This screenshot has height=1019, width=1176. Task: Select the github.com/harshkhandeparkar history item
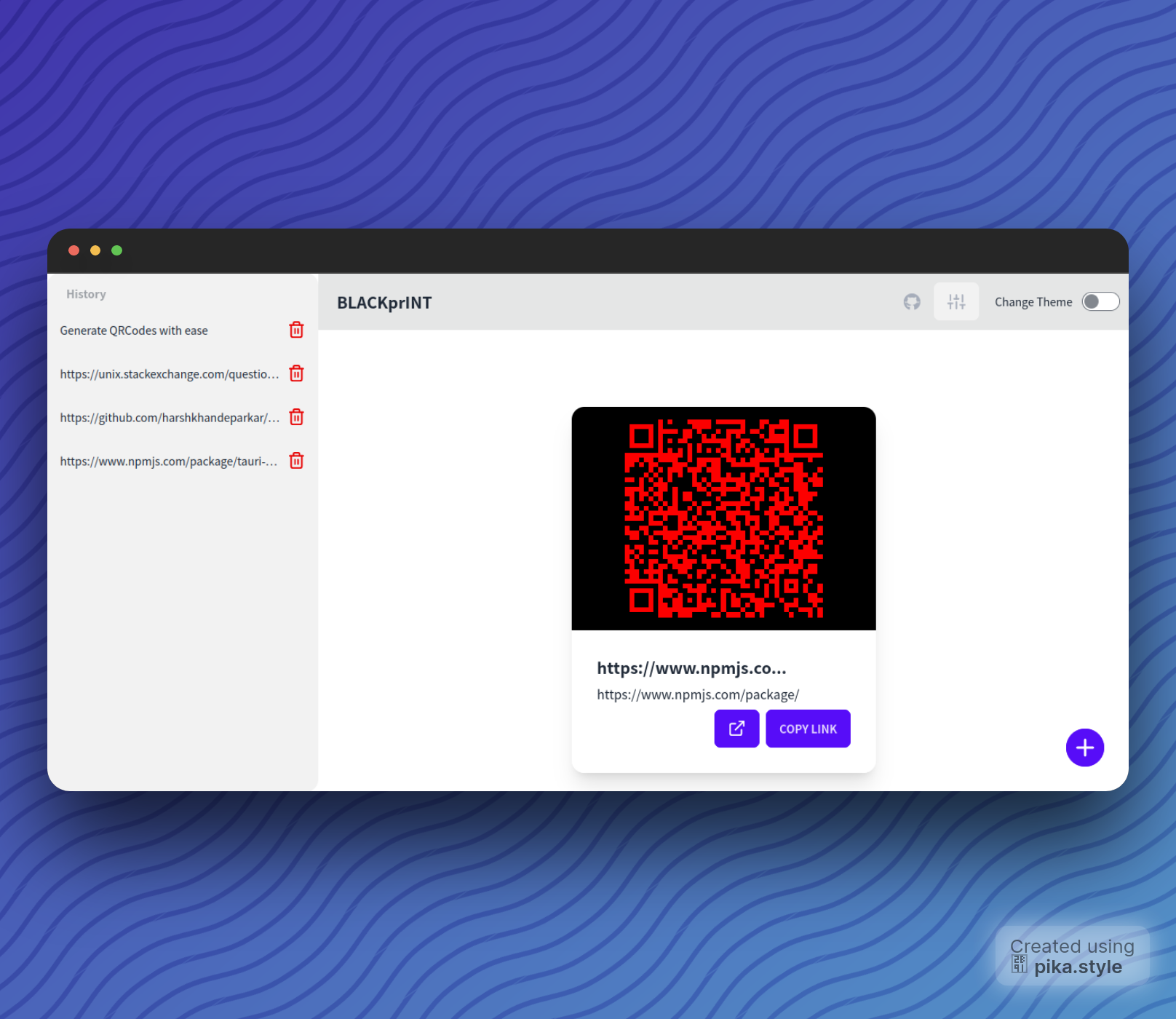coord(170,418)
